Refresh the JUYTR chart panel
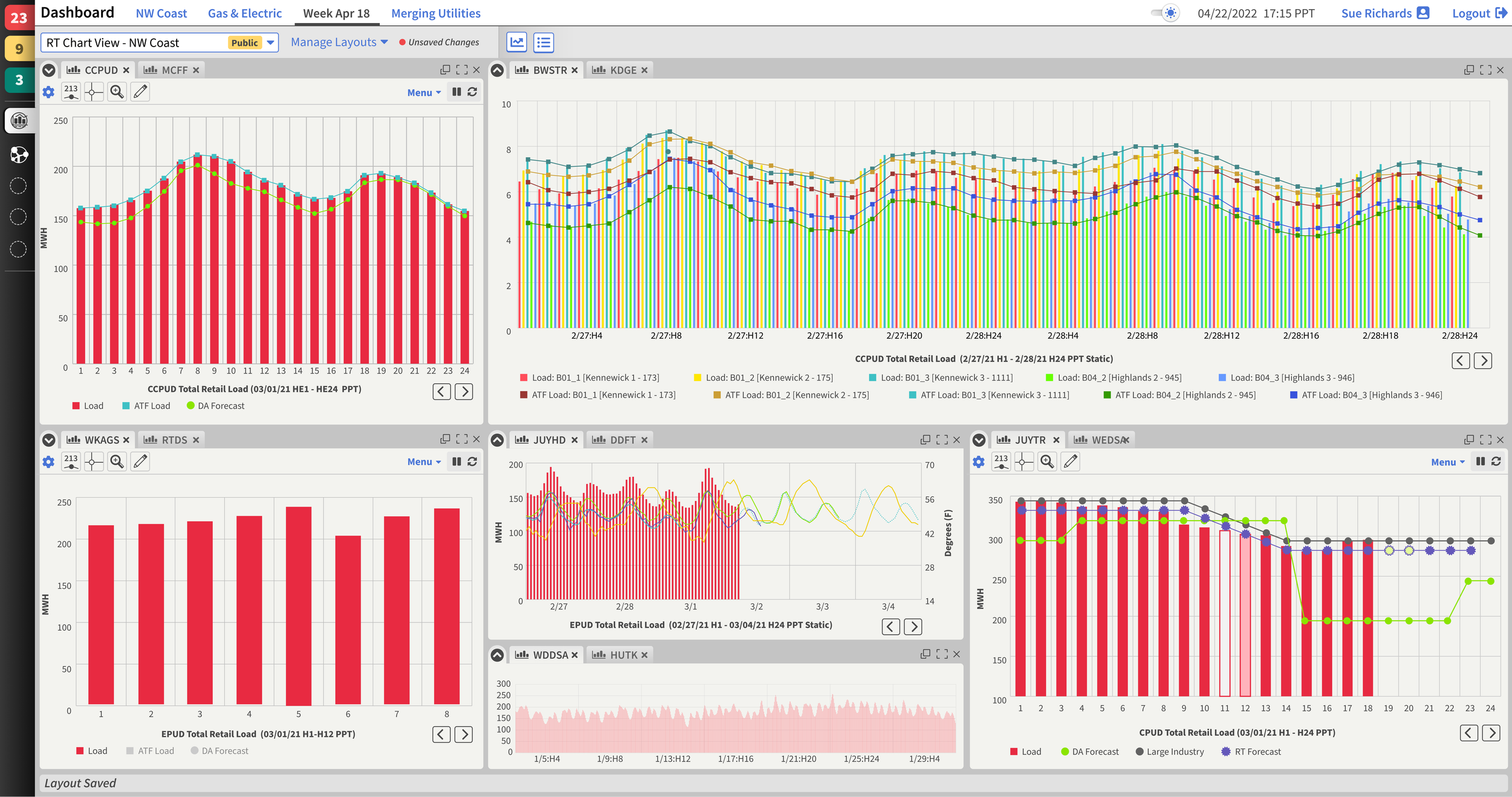 click(x=1496, y=462)
